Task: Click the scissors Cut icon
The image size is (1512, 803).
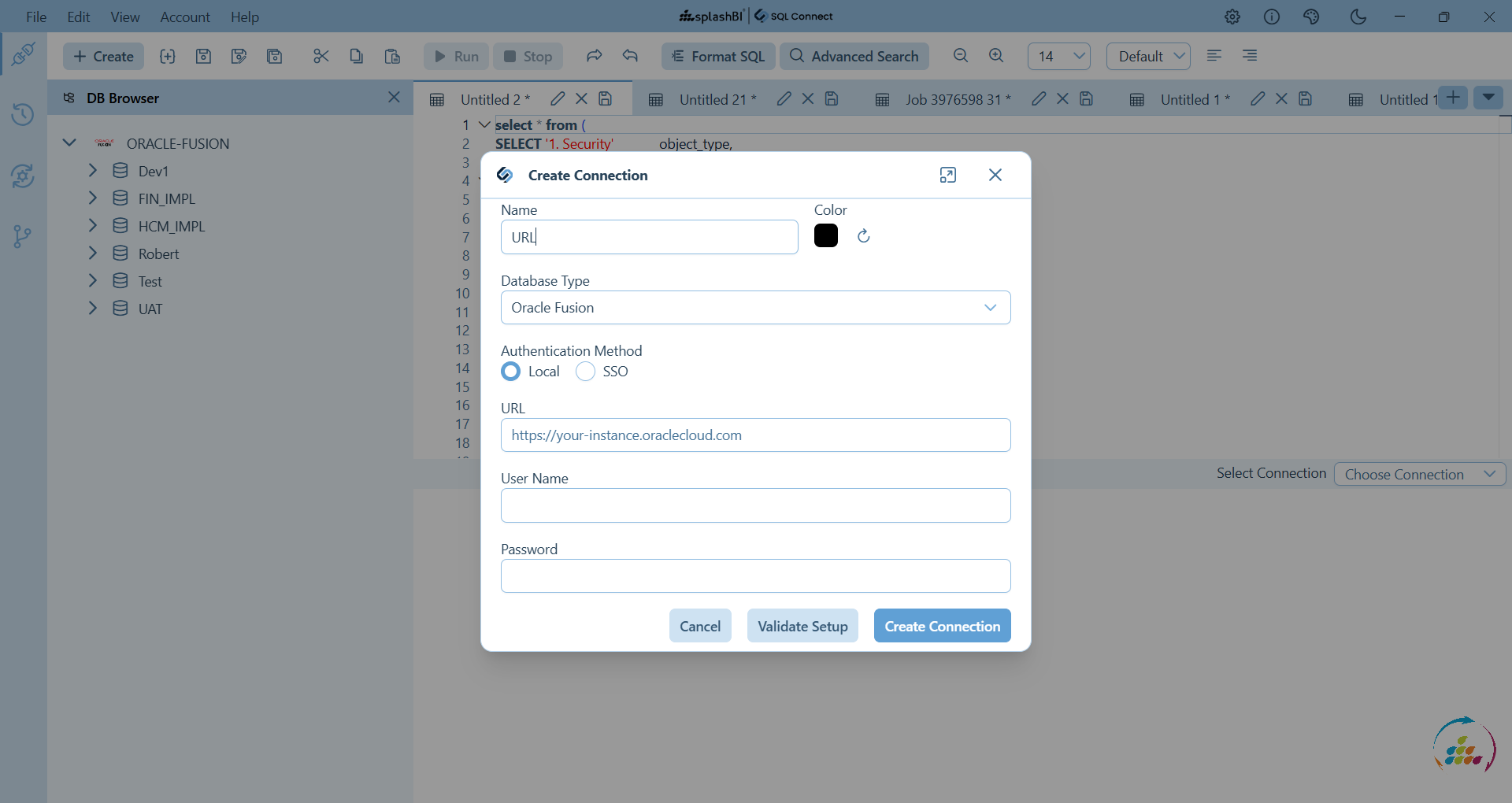Action: tap(321, 56)
